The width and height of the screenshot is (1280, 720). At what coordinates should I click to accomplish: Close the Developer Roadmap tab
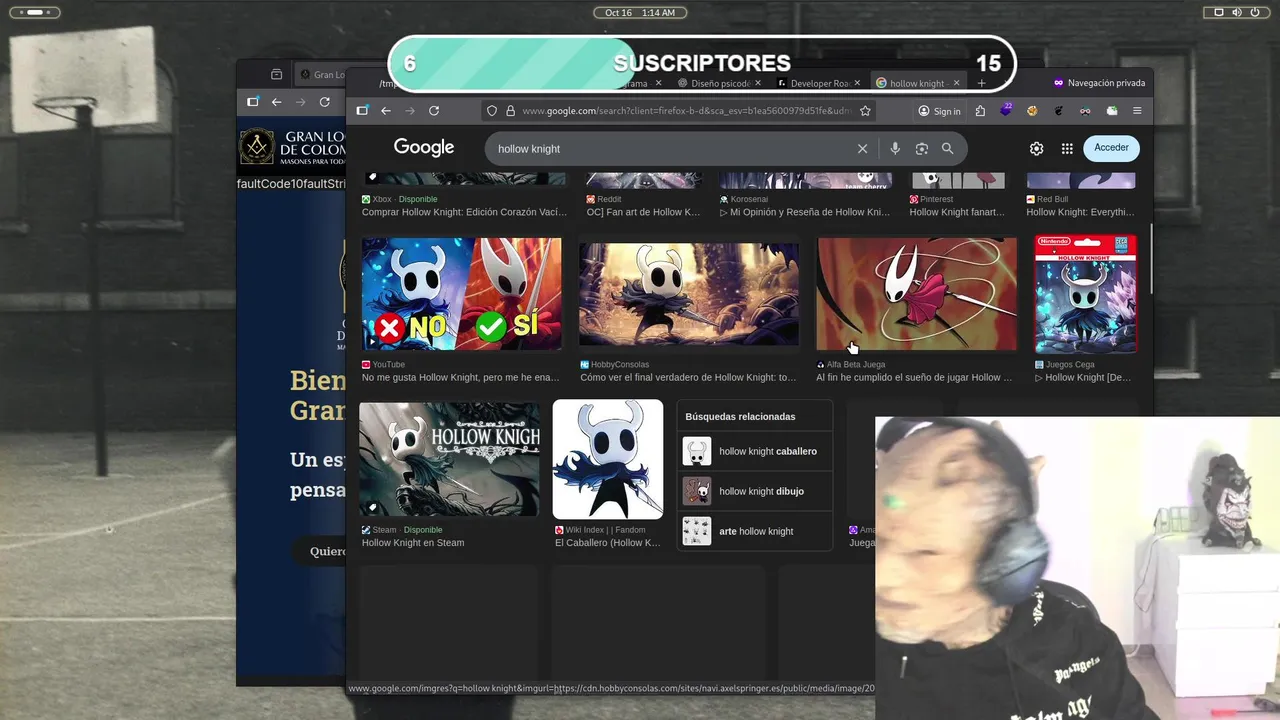(857, 84)
